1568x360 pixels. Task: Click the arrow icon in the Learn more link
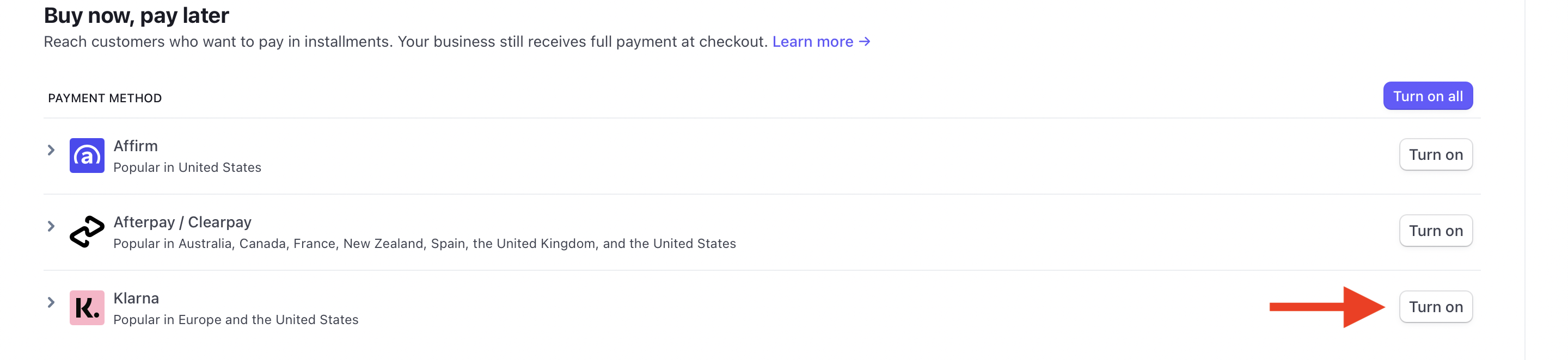[x=863, y=41]
